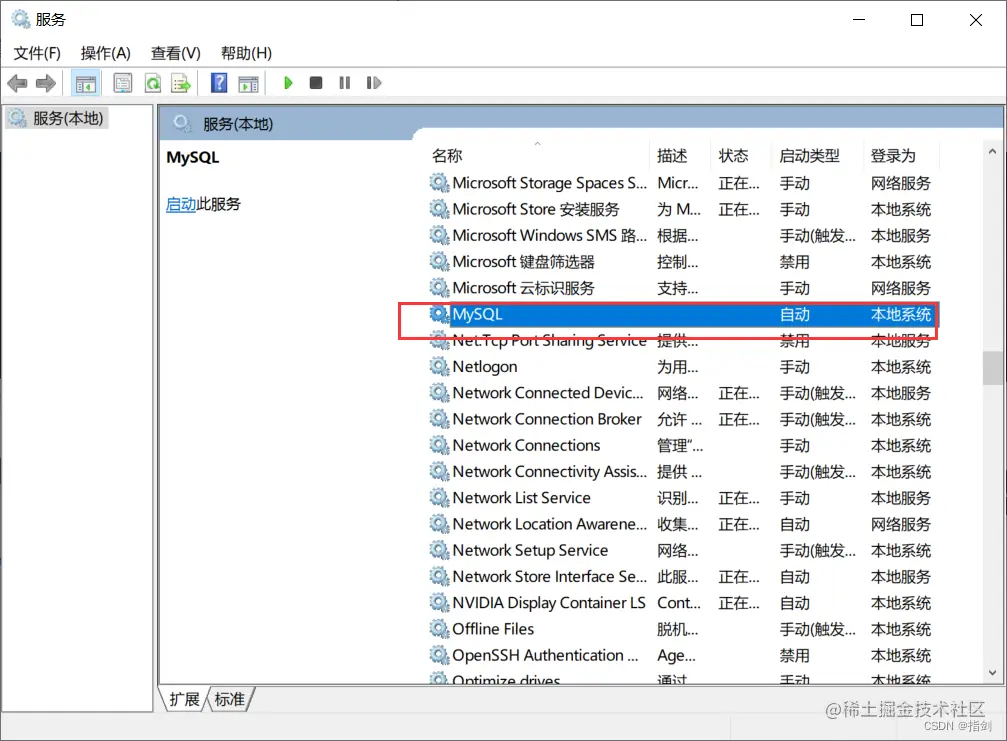This screenshot has height=741, width=1007.
Task: Restart the service with toolbar icon
Action: pos(373,83)
